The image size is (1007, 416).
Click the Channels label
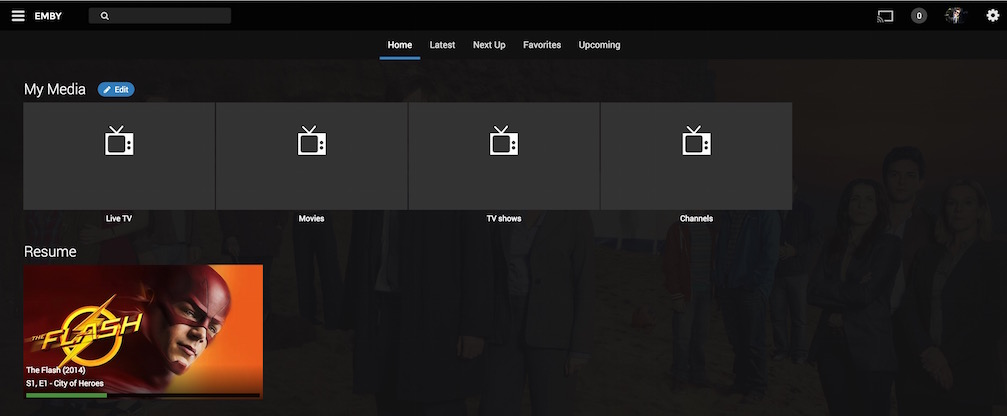tap(696, 218)
